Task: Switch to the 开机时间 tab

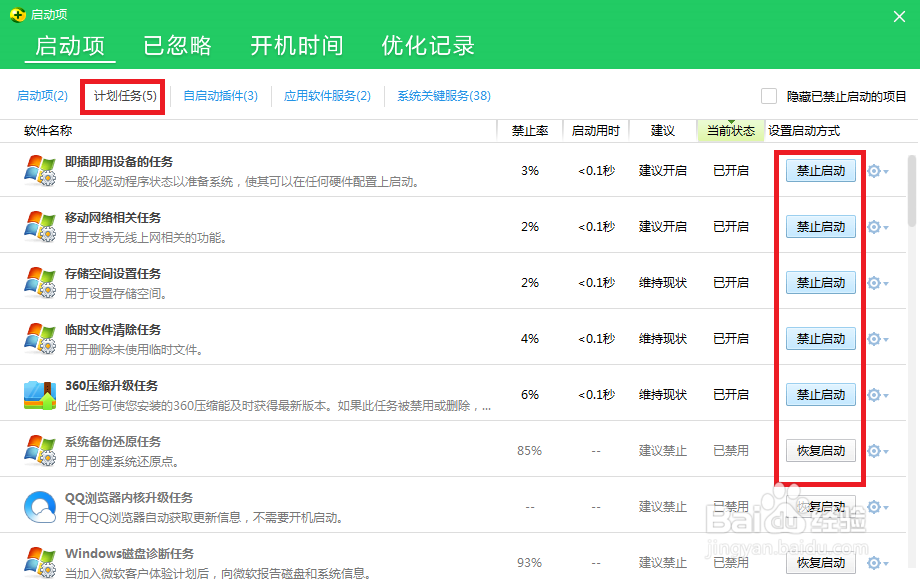Action: coord(296,46)
